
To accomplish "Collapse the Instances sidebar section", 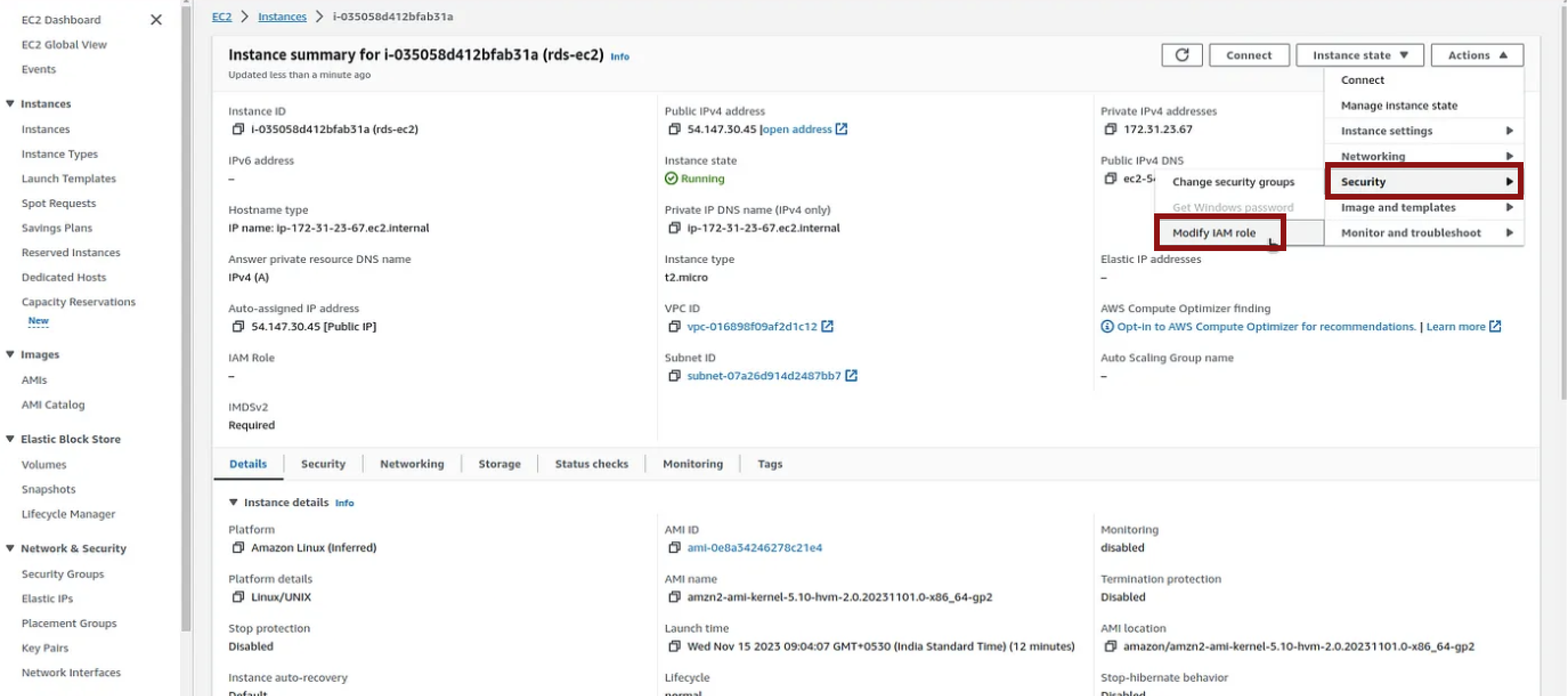I will pos(10,103).
